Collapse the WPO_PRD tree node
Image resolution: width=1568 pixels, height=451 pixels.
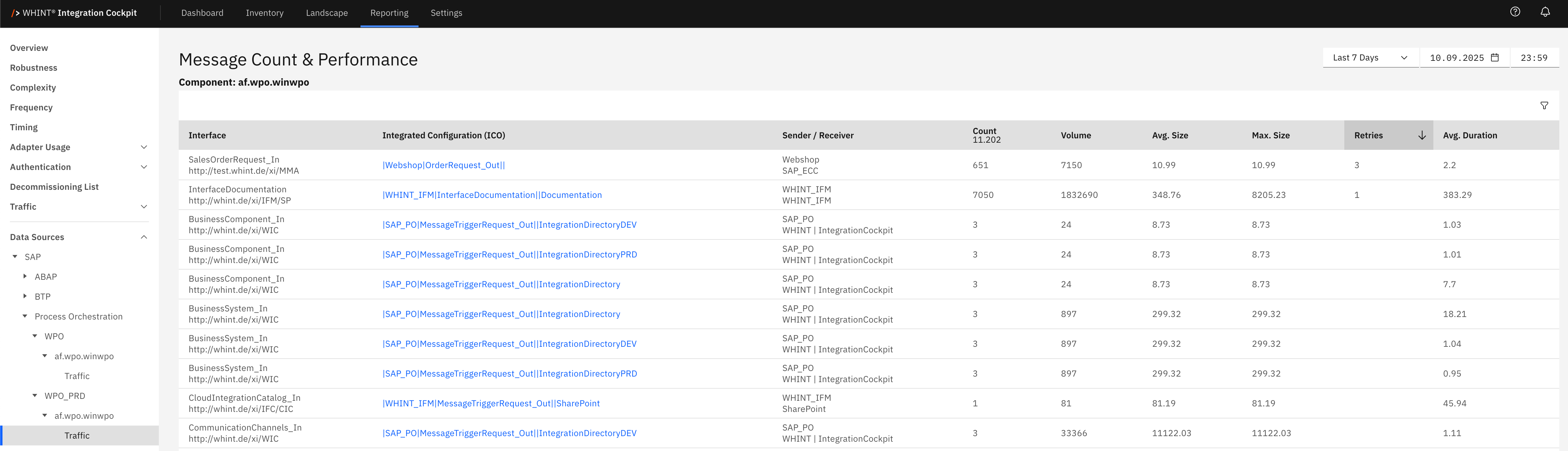35,396
